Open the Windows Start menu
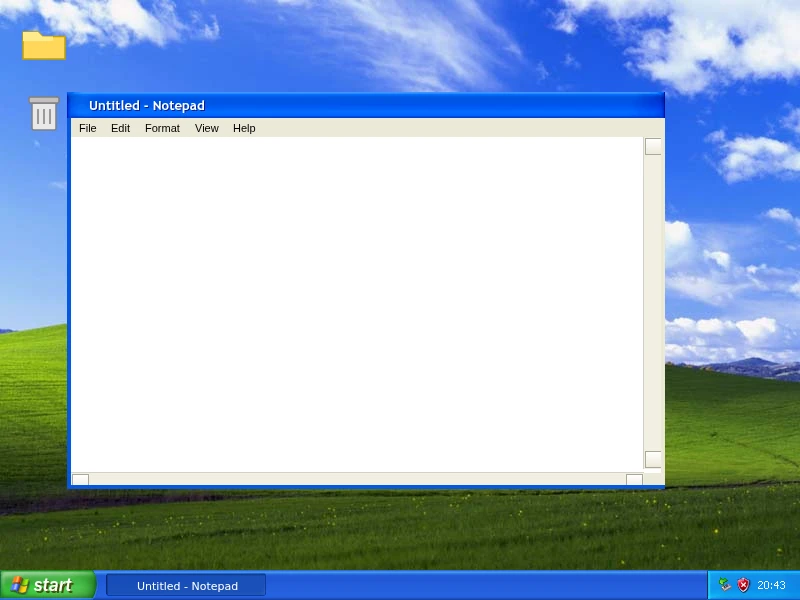The width and height of the screenshot is (800, 600). (48, 585)
